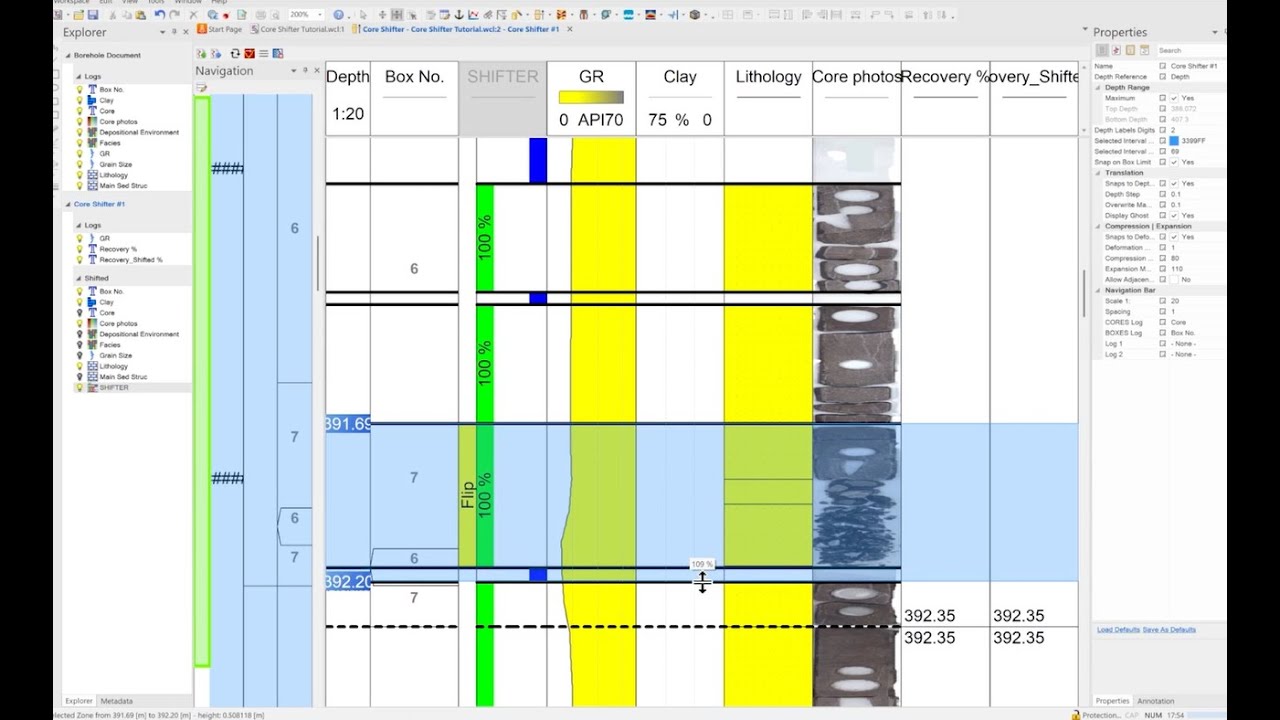Click the Save As Defaults link

(1169, 630)
